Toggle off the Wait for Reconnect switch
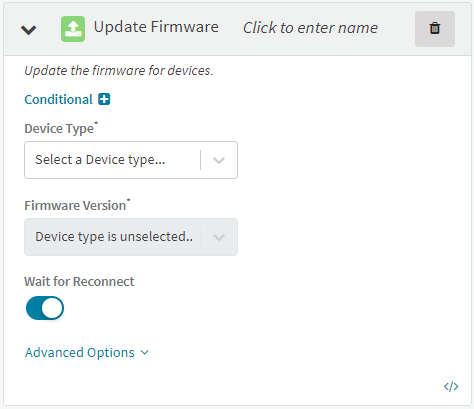474x409 pixels. [45, 308]
